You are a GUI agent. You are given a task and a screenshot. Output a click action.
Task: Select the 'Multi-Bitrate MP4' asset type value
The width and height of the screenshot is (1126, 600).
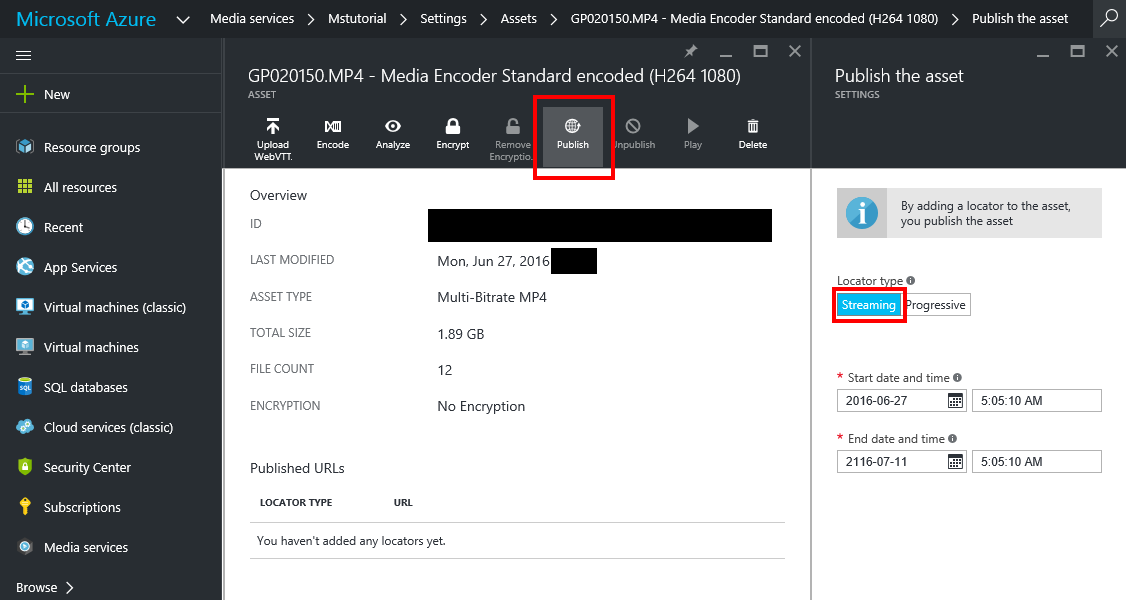[492, 297]
